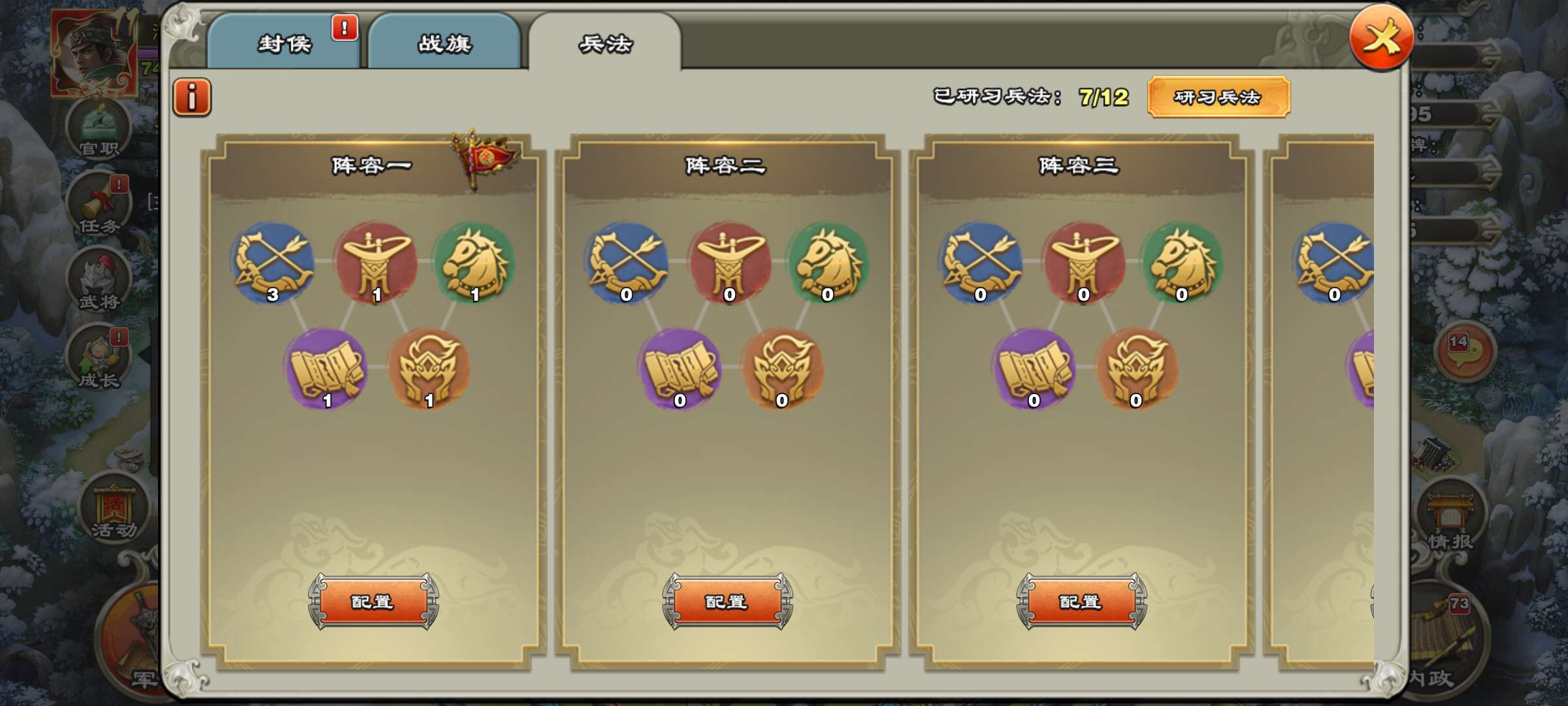This screenshot has width=1568, height=706.
Task: Select the green horse cavalry icon in 阵容二
Action: 828,263
